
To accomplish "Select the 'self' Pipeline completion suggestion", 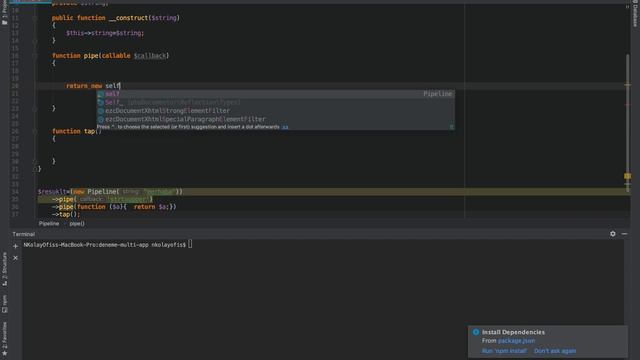I will [276, 94].
